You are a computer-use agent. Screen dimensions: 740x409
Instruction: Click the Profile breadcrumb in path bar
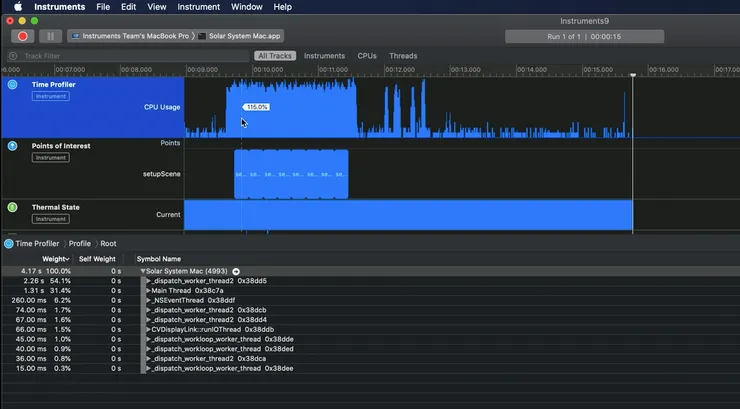pyautogui.click(x=79, y=243)
